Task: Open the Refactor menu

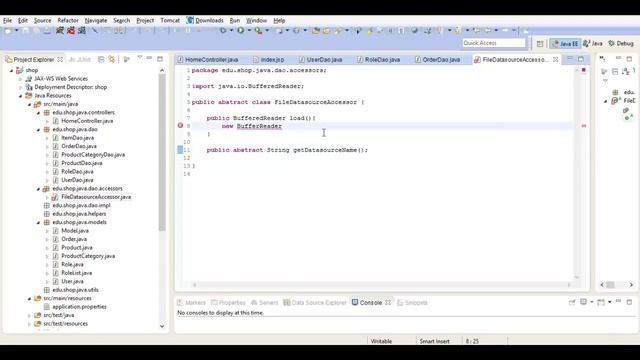Action: [68, 20]
